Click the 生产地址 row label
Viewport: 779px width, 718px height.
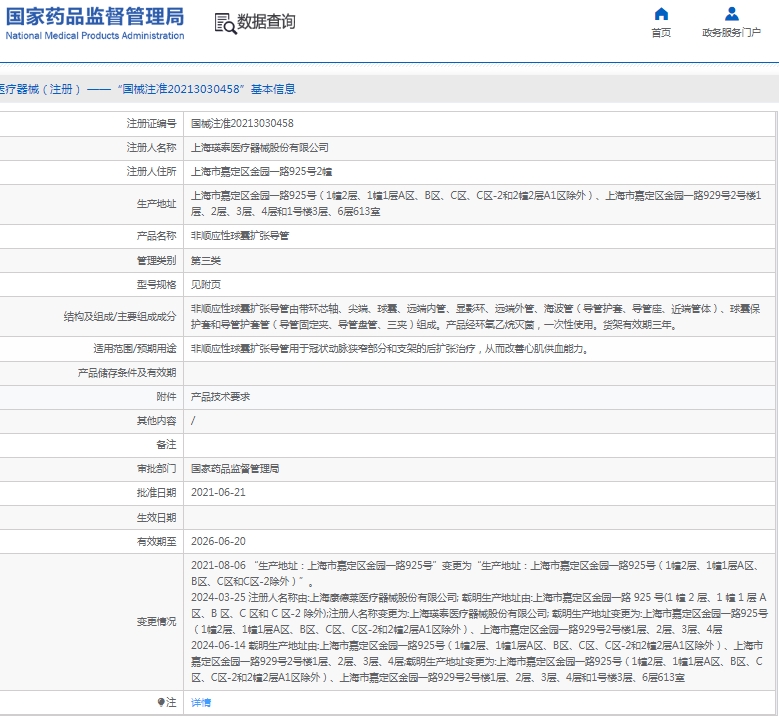click(156, 204)
